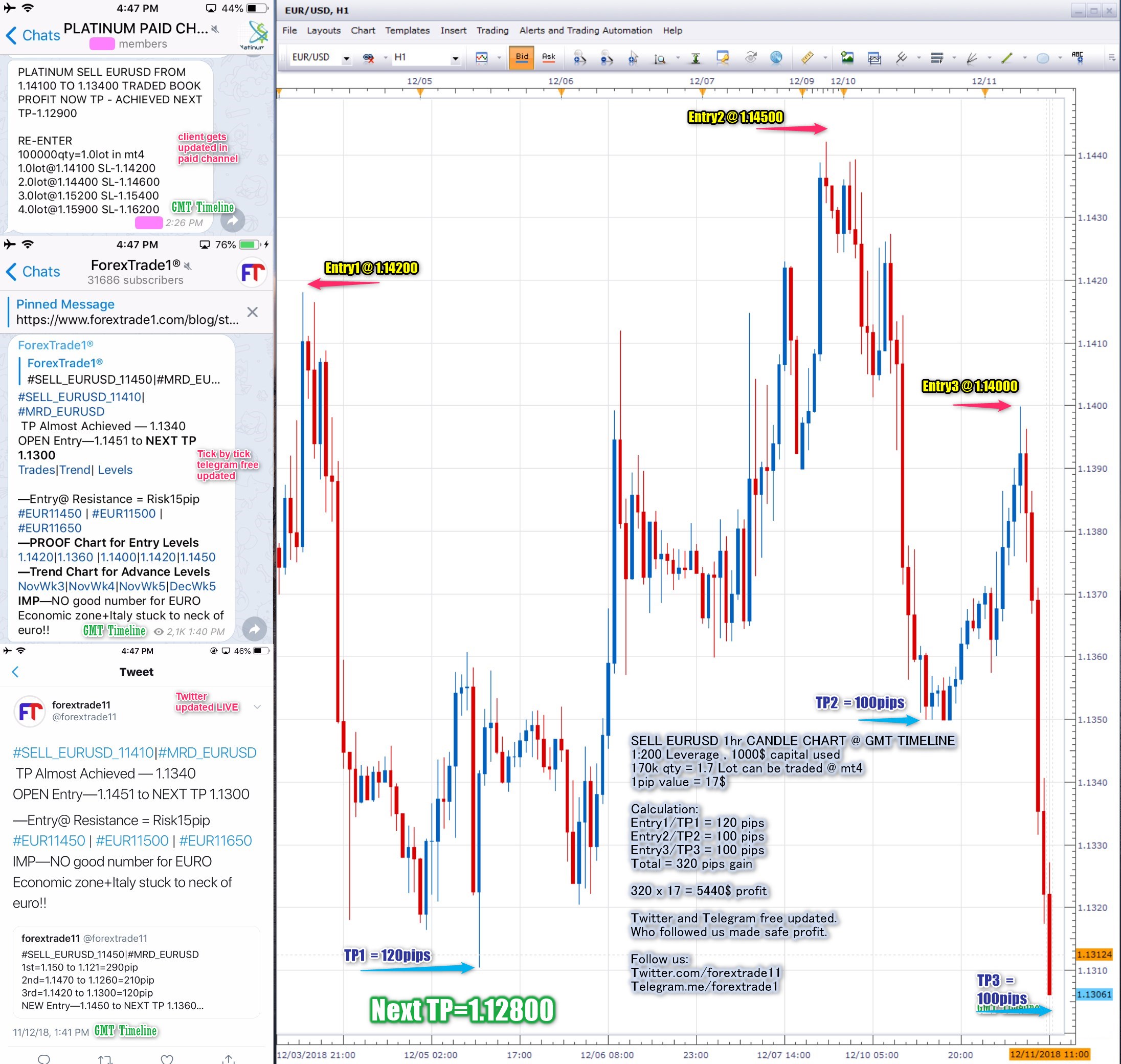Open Alerts and Trading Automation menu

tap(586, 31)
